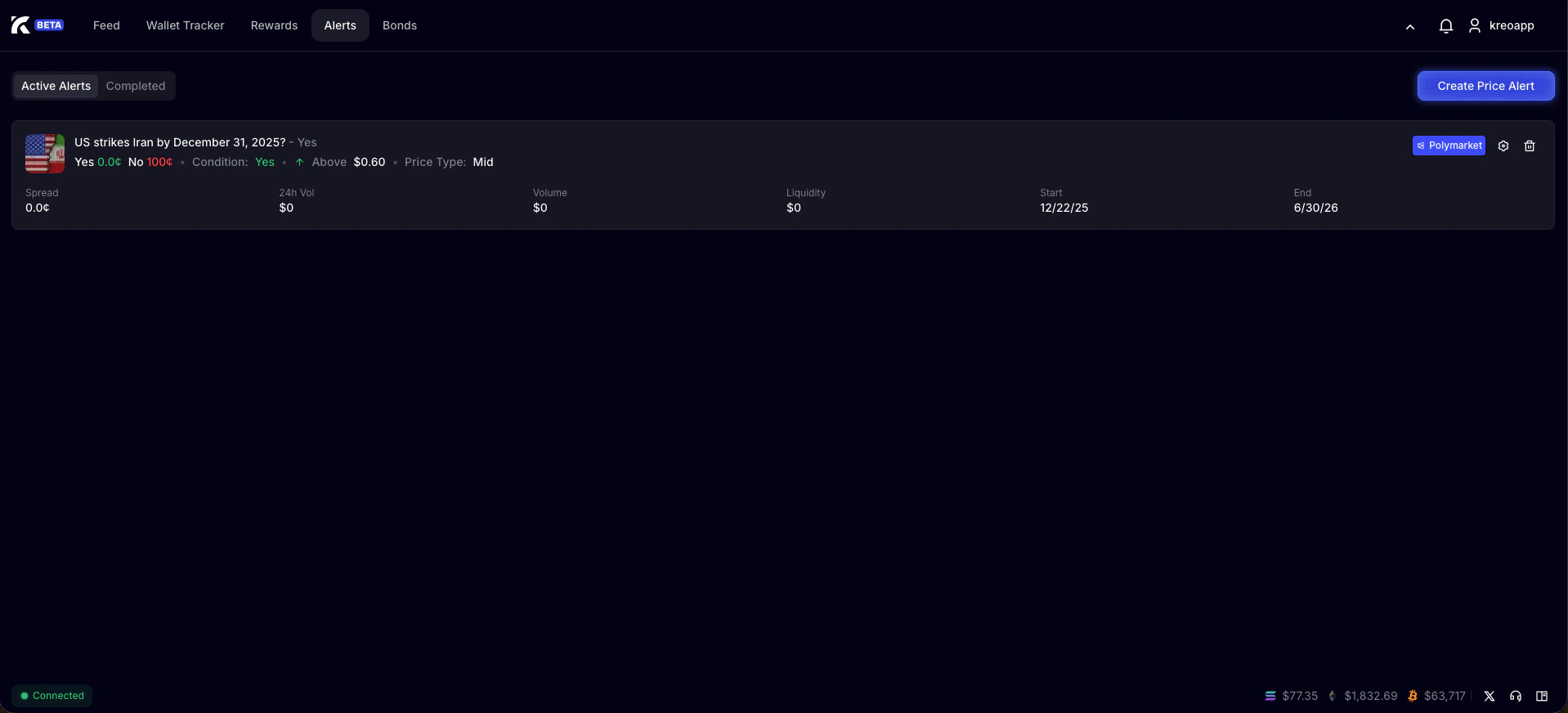1568x713 pixels.
Task: Switch to the Completed tab
Action: [136, 86]
